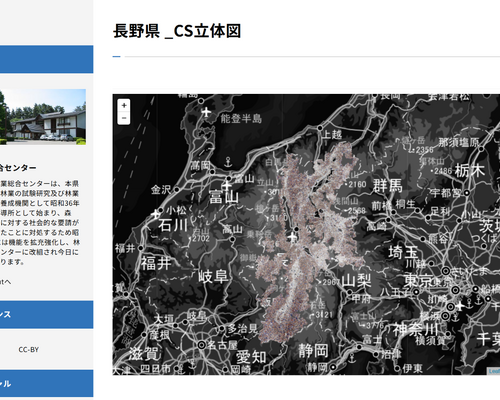Click the 神奈川 prefecture label
Screen dimensions: 500x400
(415, 330)
